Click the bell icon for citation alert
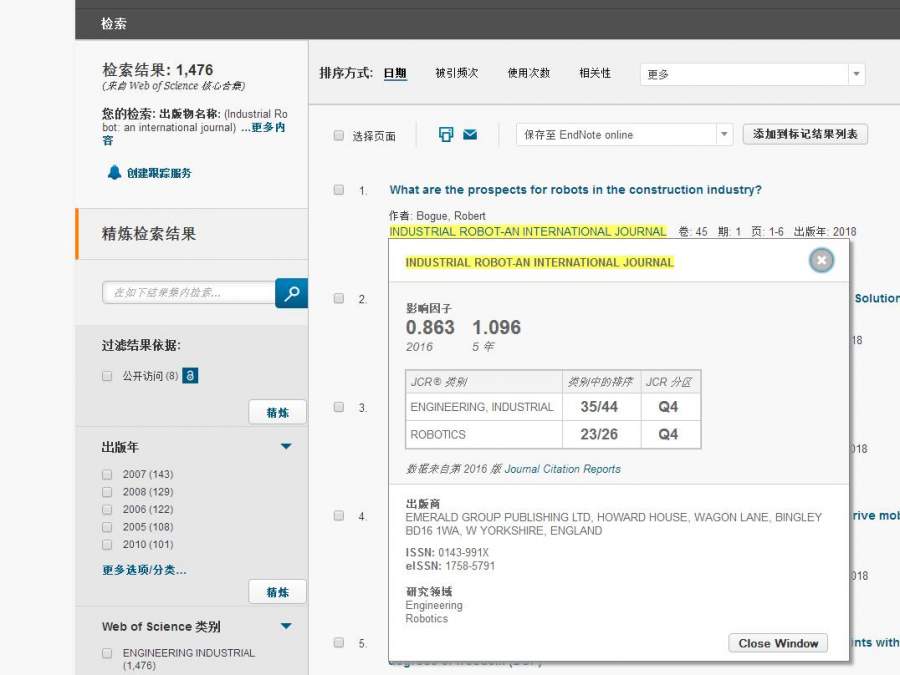This screenshot has height=675, width=900. click(114, 173)
